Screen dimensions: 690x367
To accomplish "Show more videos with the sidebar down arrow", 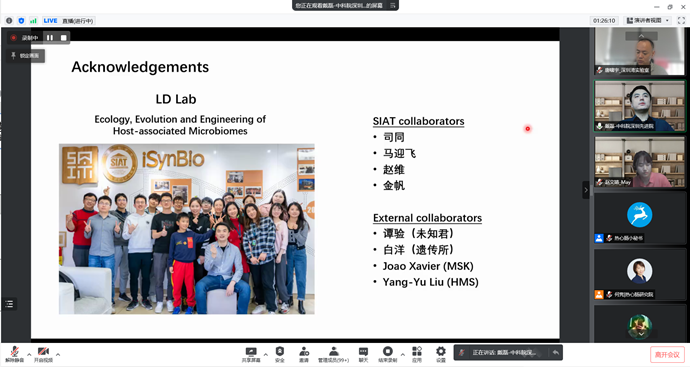I will click(641, 334).
